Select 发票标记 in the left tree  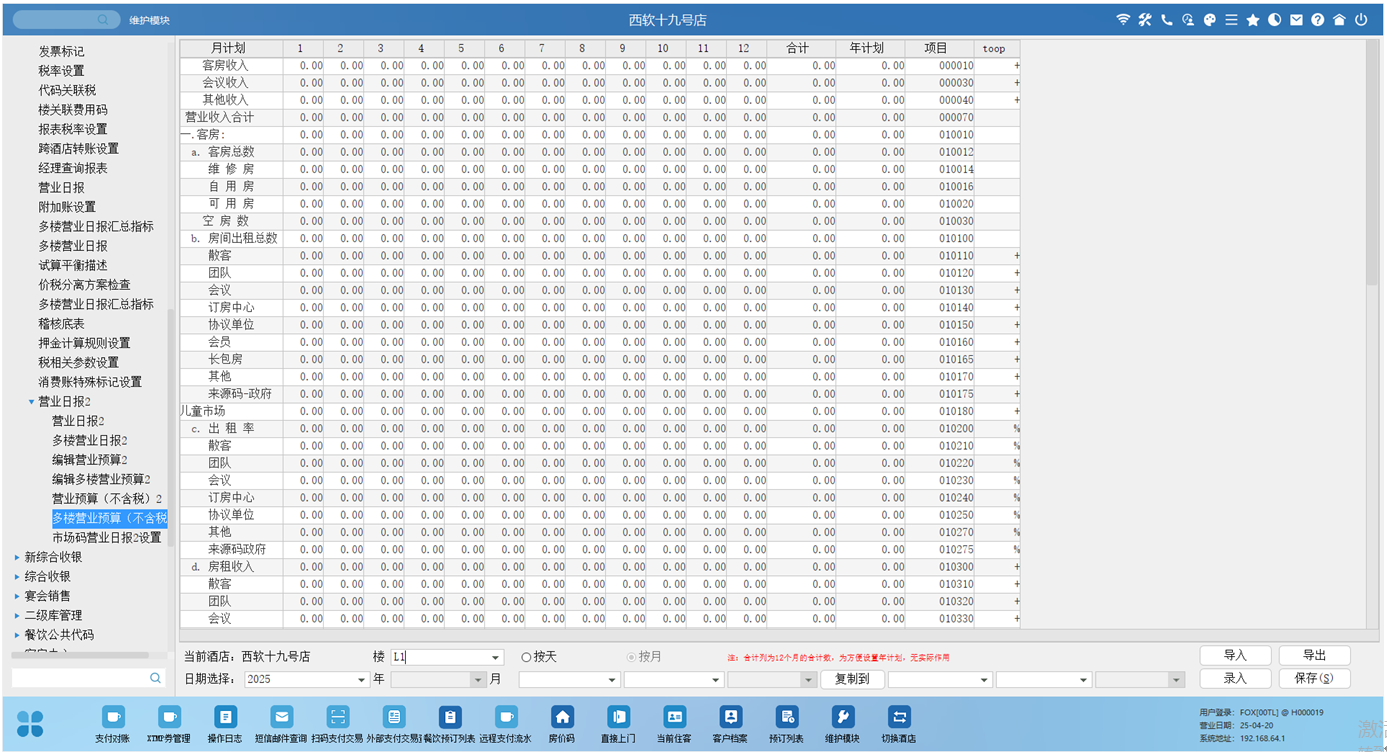[x=61, y=52]
